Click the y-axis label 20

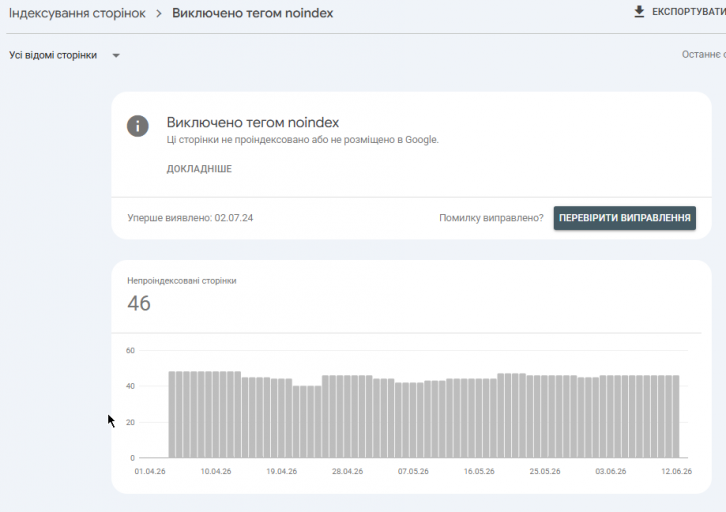coord(130,422)
